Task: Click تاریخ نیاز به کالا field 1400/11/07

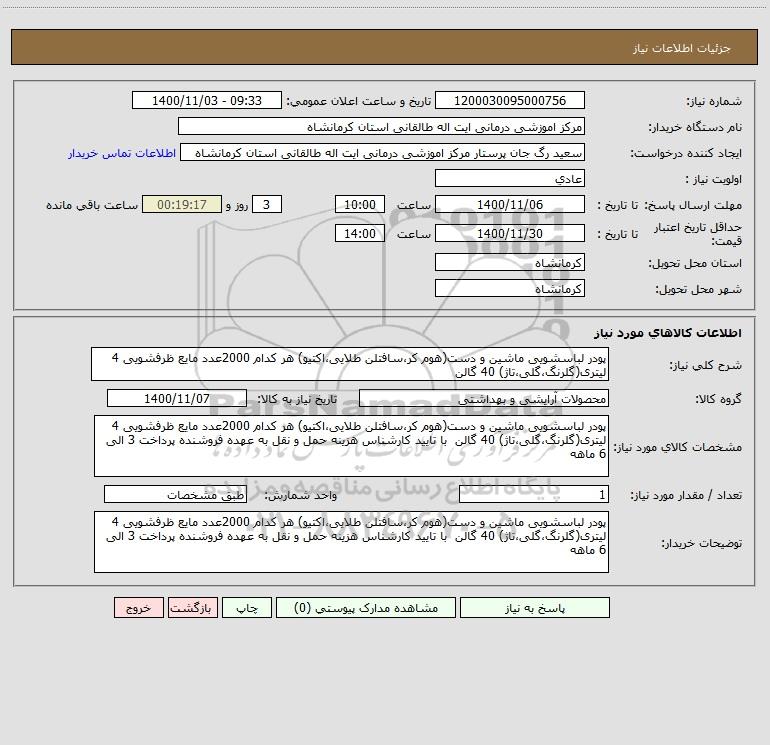Action: click(x=177, y=398)
